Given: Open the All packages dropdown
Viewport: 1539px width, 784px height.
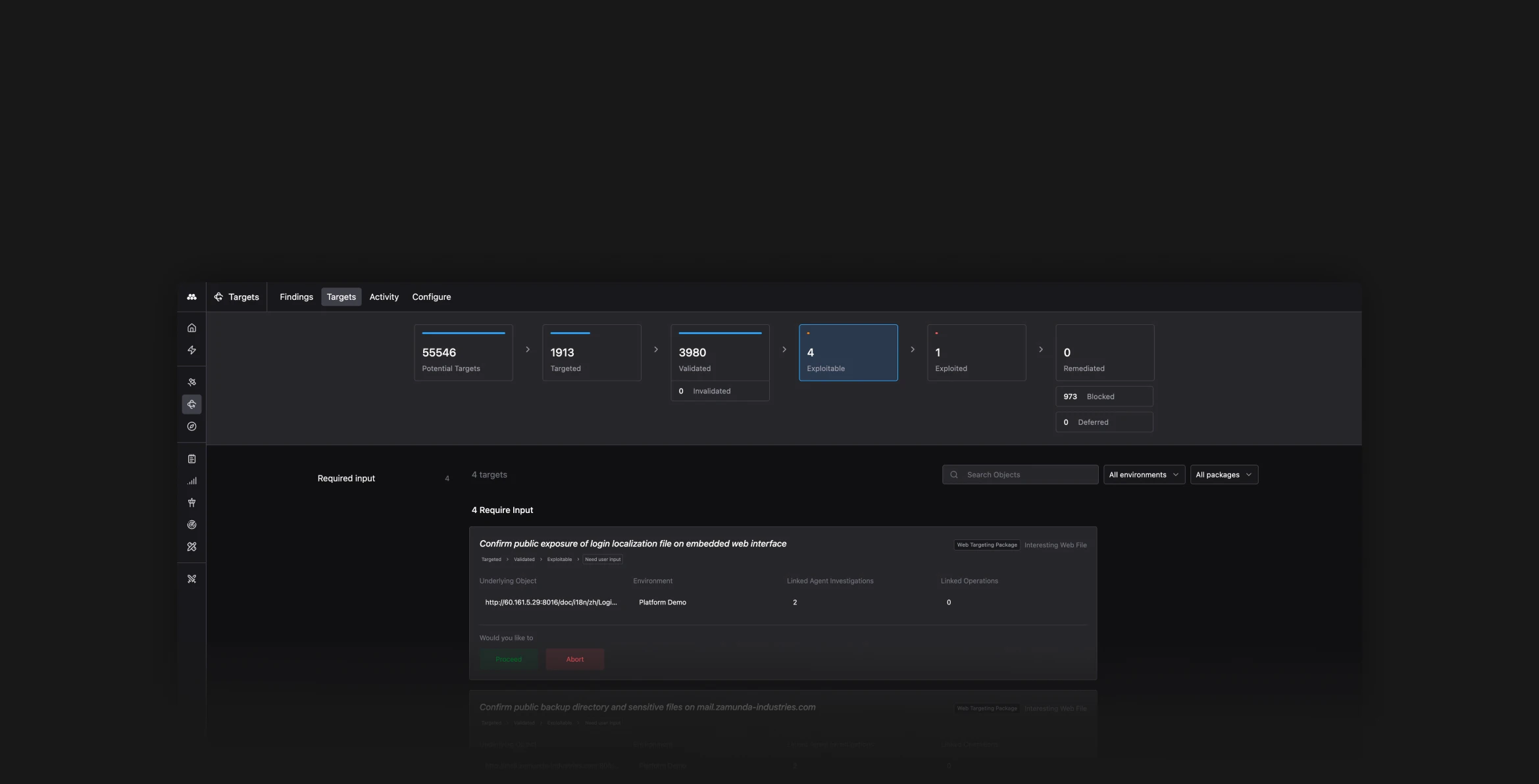Looking at the screenshot, I should click(x=1224, y=475).
